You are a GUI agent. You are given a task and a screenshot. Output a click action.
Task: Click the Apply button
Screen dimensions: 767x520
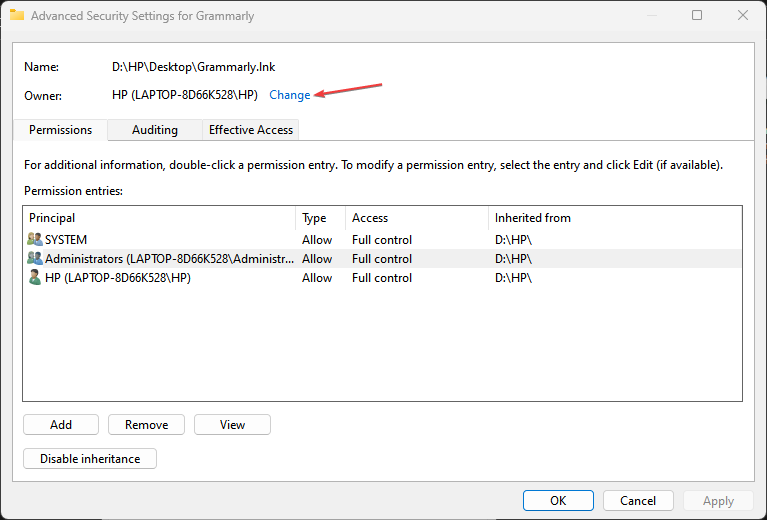pos(718,500)
